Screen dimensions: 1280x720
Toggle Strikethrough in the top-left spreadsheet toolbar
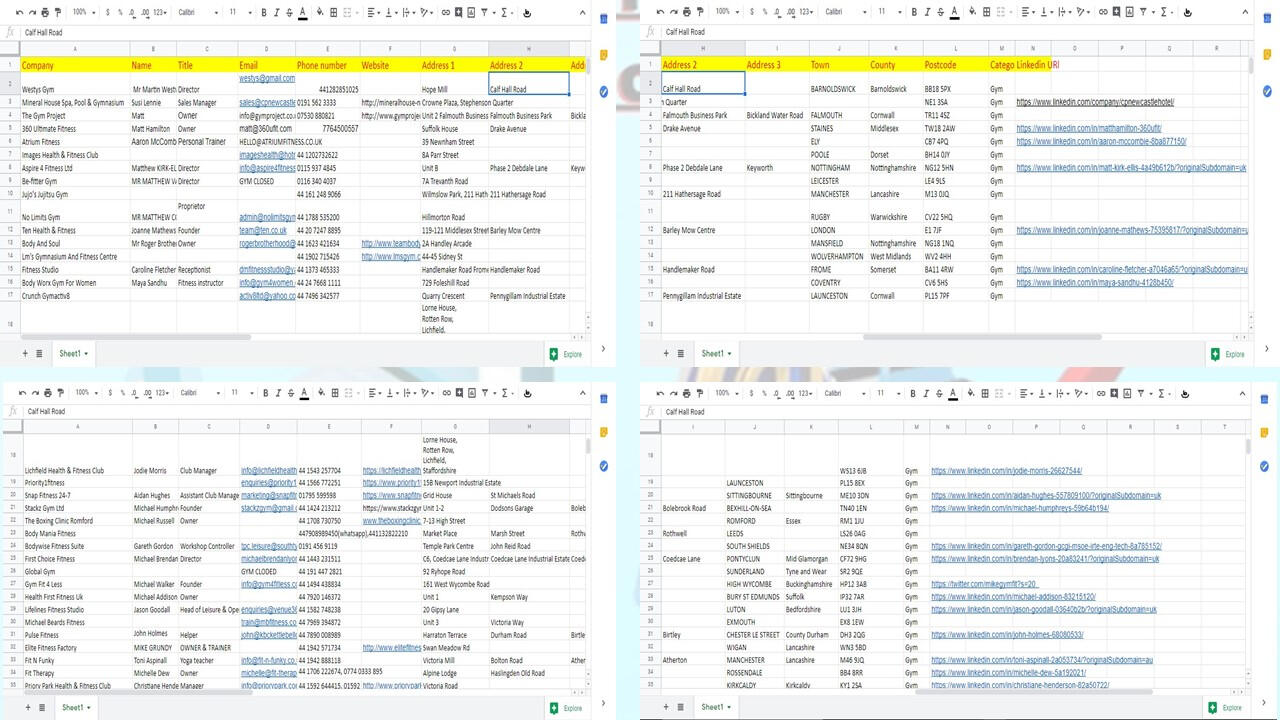tap(290, 13)
